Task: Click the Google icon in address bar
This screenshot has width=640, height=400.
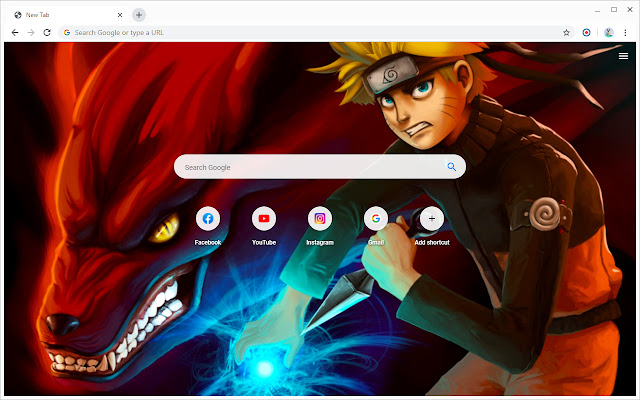Action: [67, 33]
